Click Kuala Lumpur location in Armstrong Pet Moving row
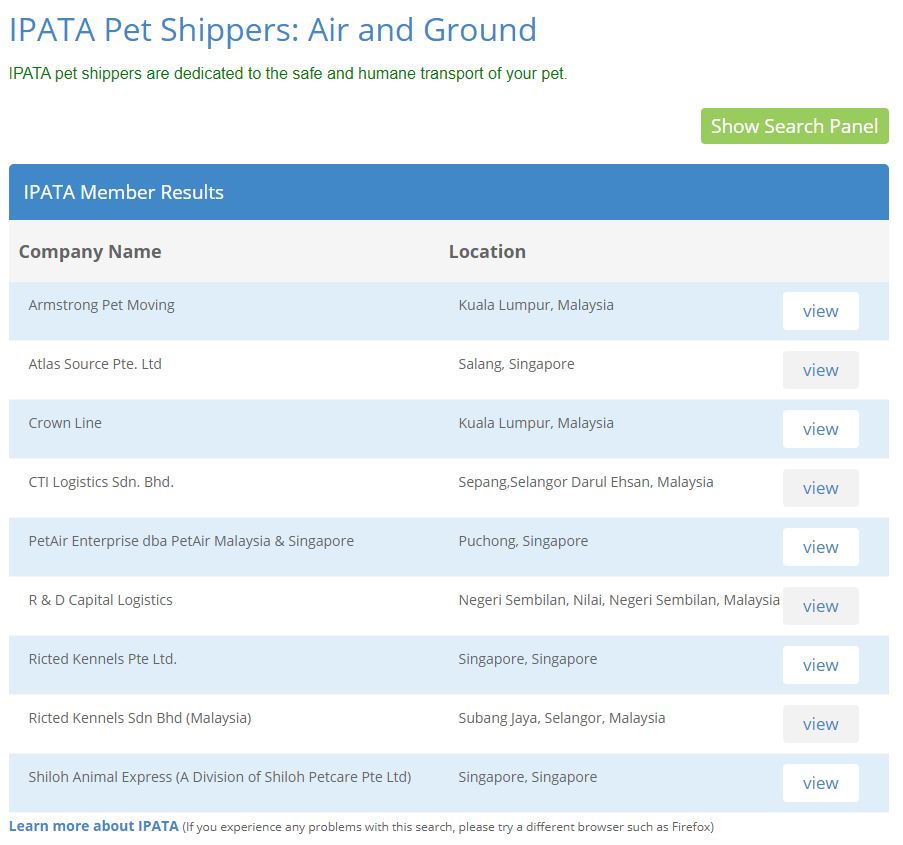903x845 pixels. point(536,305)
